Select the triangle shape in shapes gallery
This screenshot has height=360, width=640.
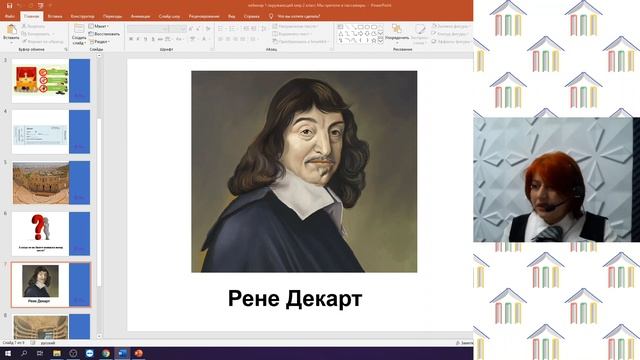pos(340,34)
